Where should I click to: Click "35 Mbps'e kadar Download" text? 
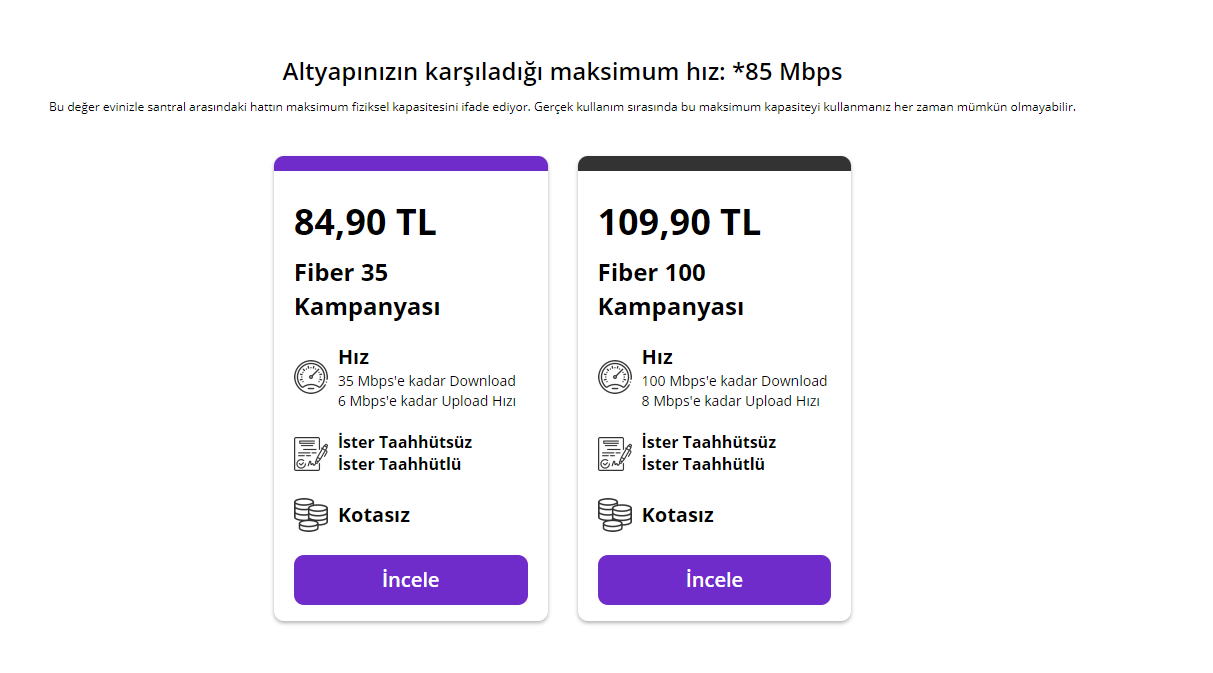click(427, 381)
